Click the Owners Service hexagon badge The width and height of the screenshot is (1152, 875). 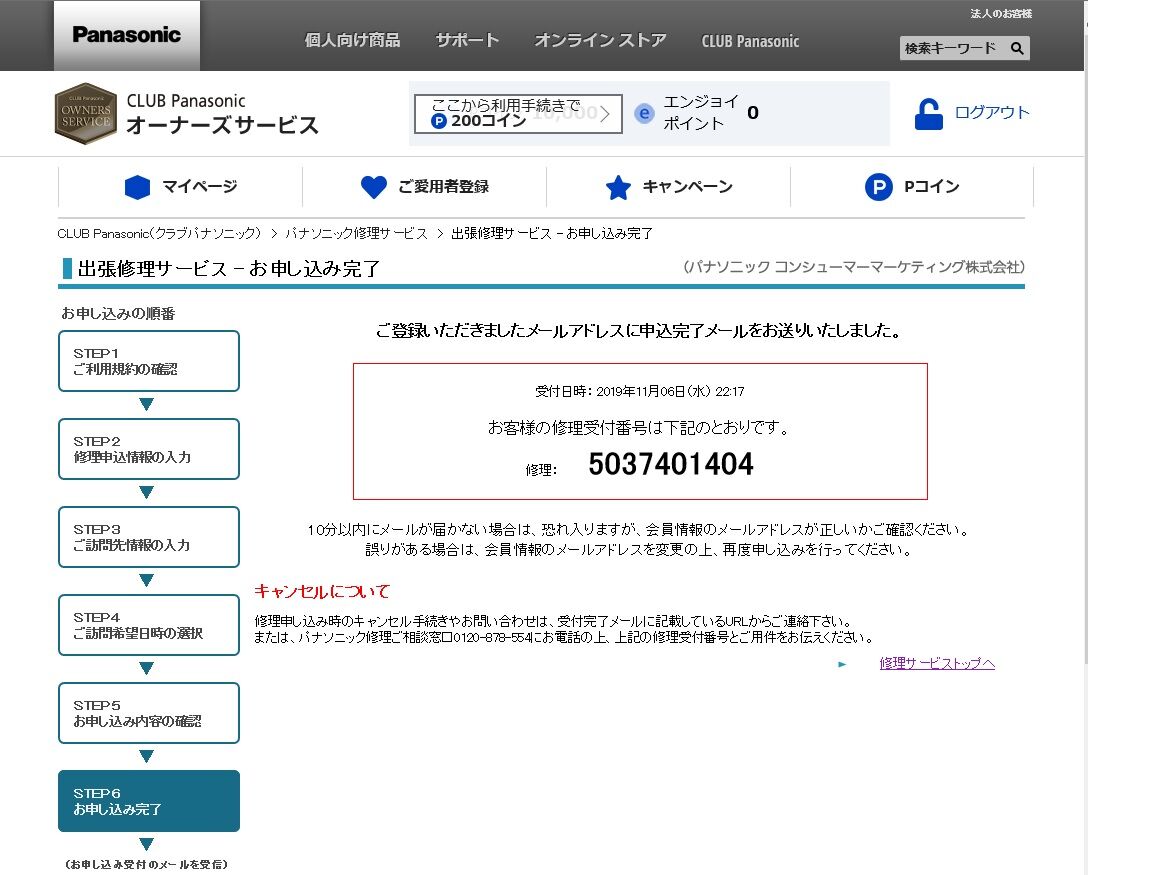86,114
